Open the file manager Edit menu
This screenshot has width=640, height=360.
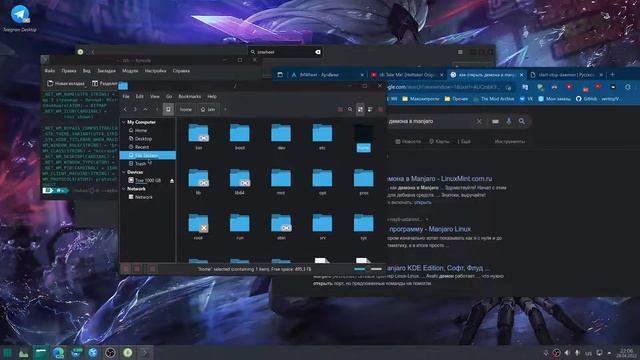point(140,97)
